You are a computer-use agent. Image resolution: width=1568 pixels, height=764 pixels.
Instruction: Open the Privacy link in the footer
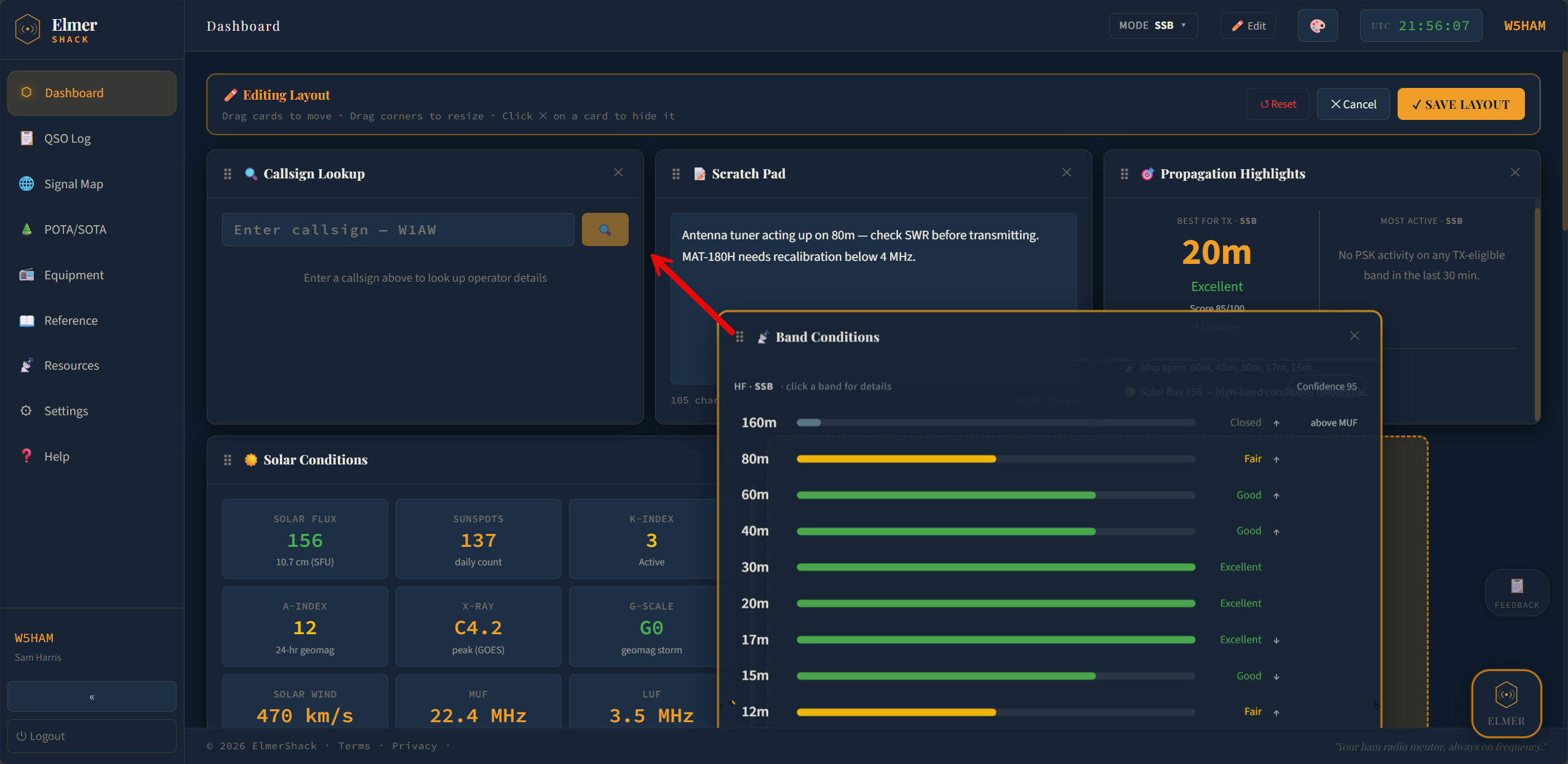click(x=415, y=746)
